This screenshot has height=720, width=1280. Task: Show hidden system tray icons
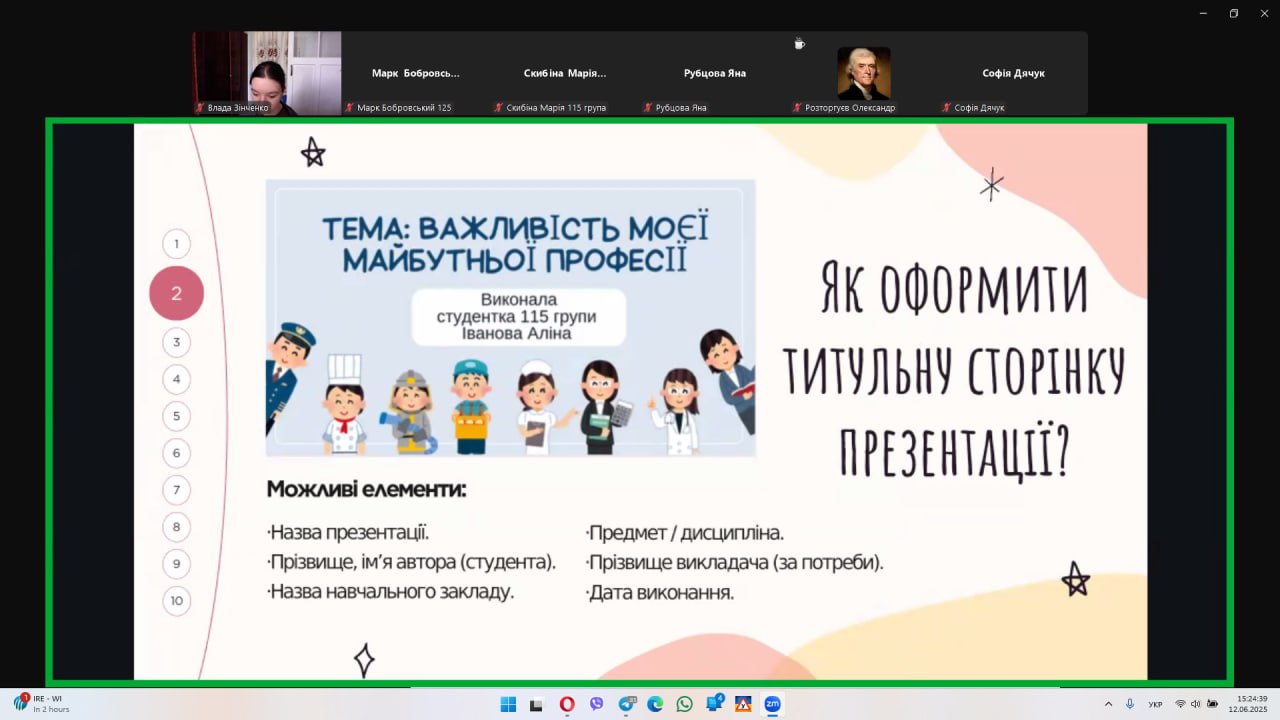(1108, 704)
